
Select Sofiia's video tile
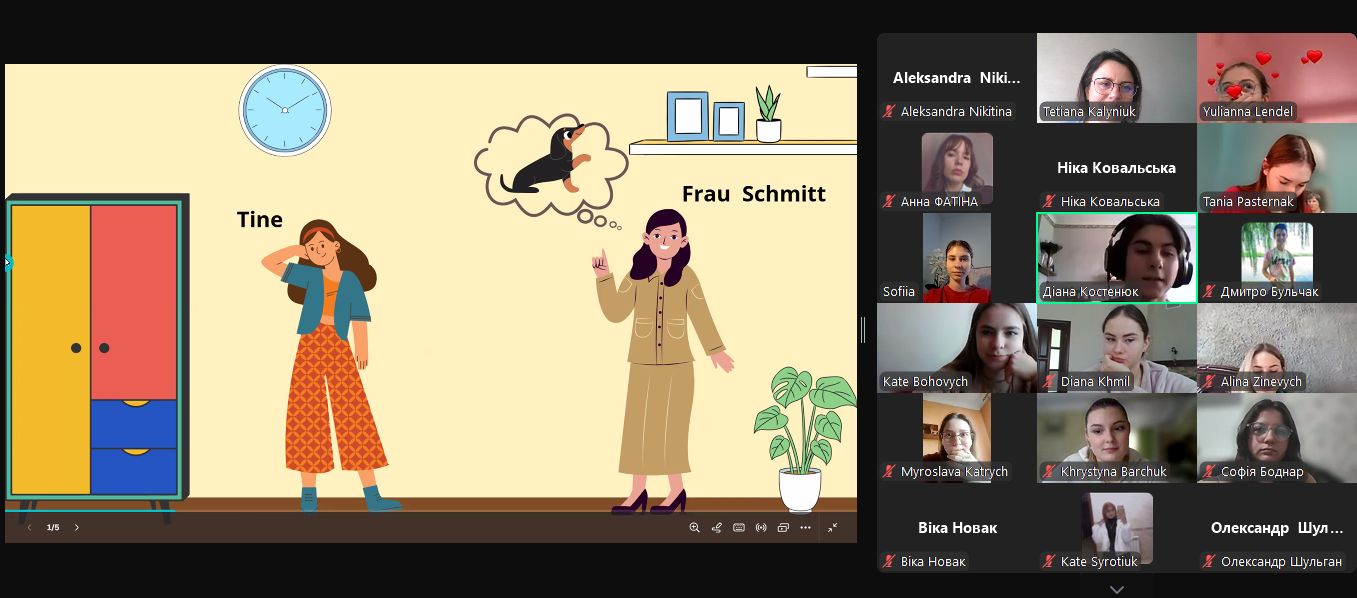coord(957,258)
